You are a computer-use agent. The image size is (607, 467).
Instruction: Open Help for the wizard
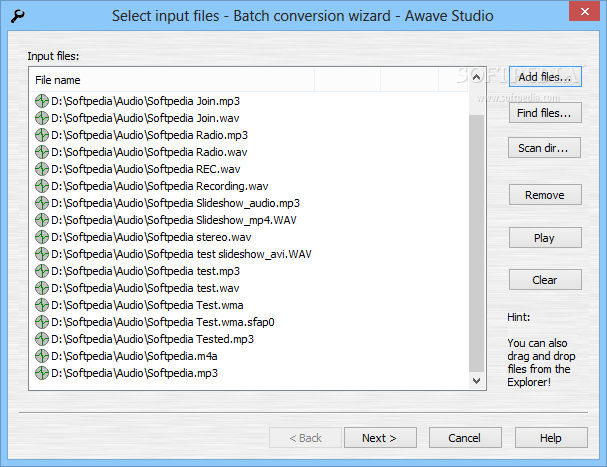click(x=551, y=438)
